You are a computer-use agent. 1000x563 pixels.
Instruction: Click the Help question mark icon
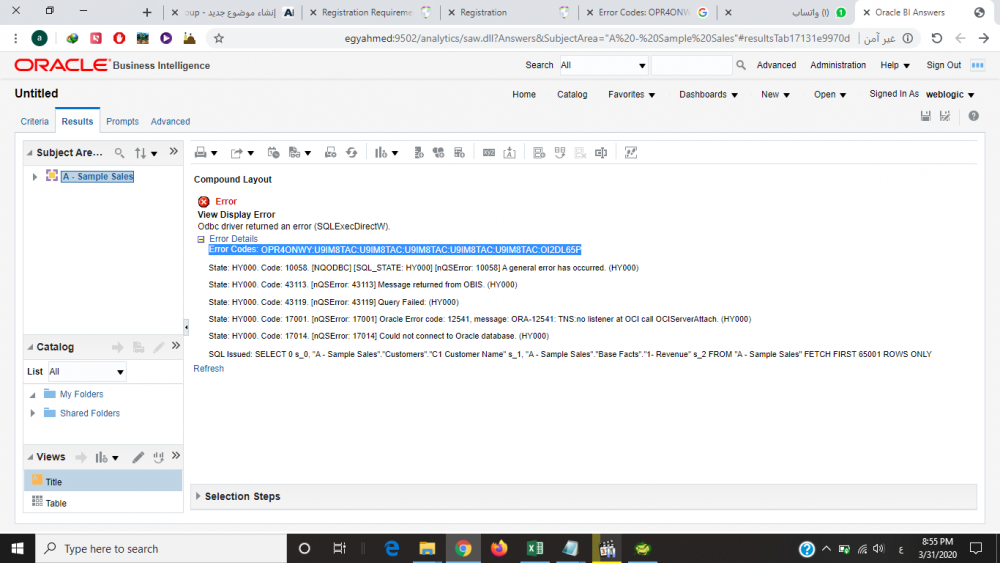(973, 116)
